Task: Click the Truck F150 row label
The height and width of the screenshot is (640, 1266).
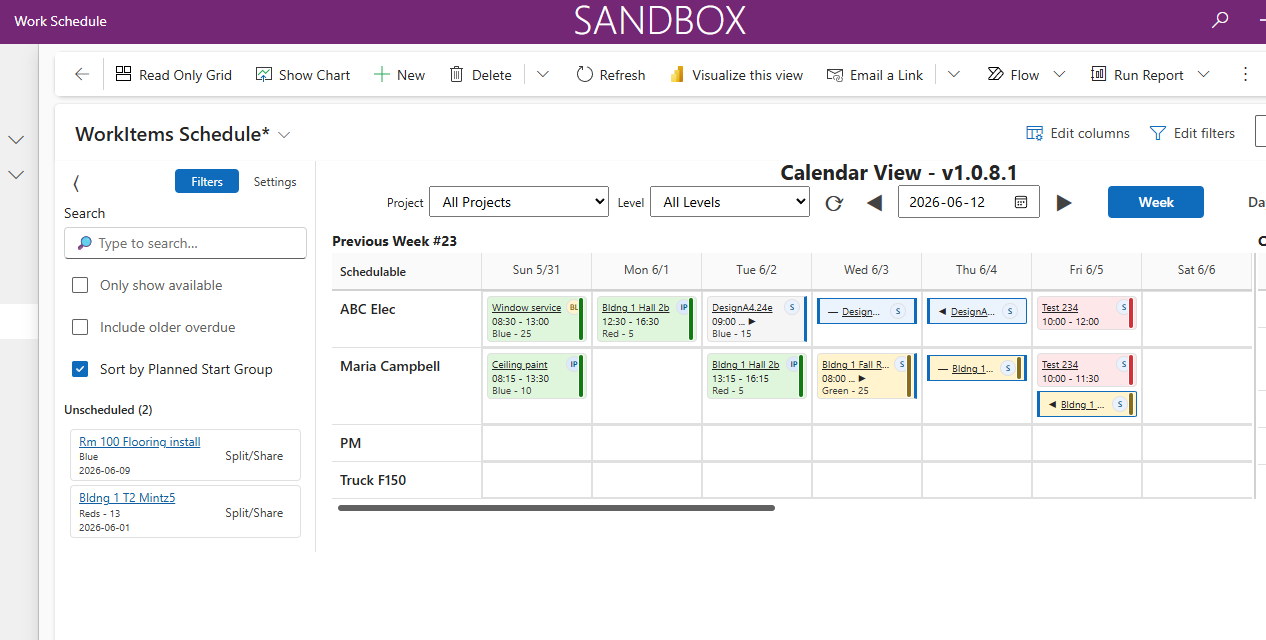Action: coord(373,480)
